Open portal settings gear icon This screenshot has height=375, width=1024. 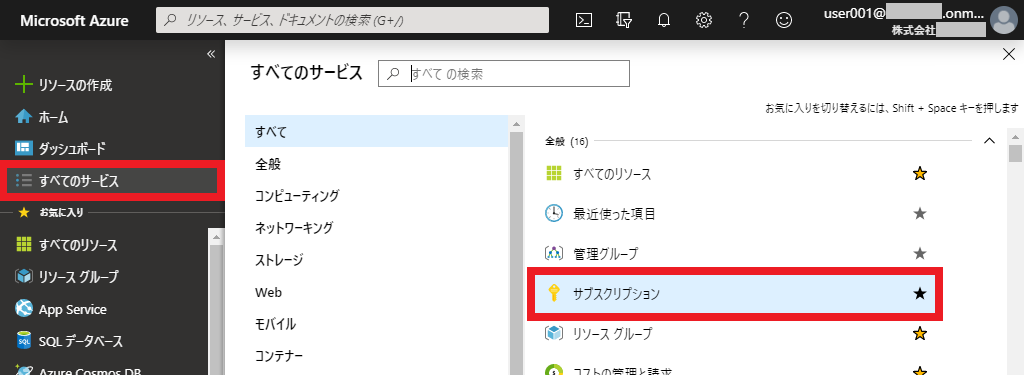(703, 20)
